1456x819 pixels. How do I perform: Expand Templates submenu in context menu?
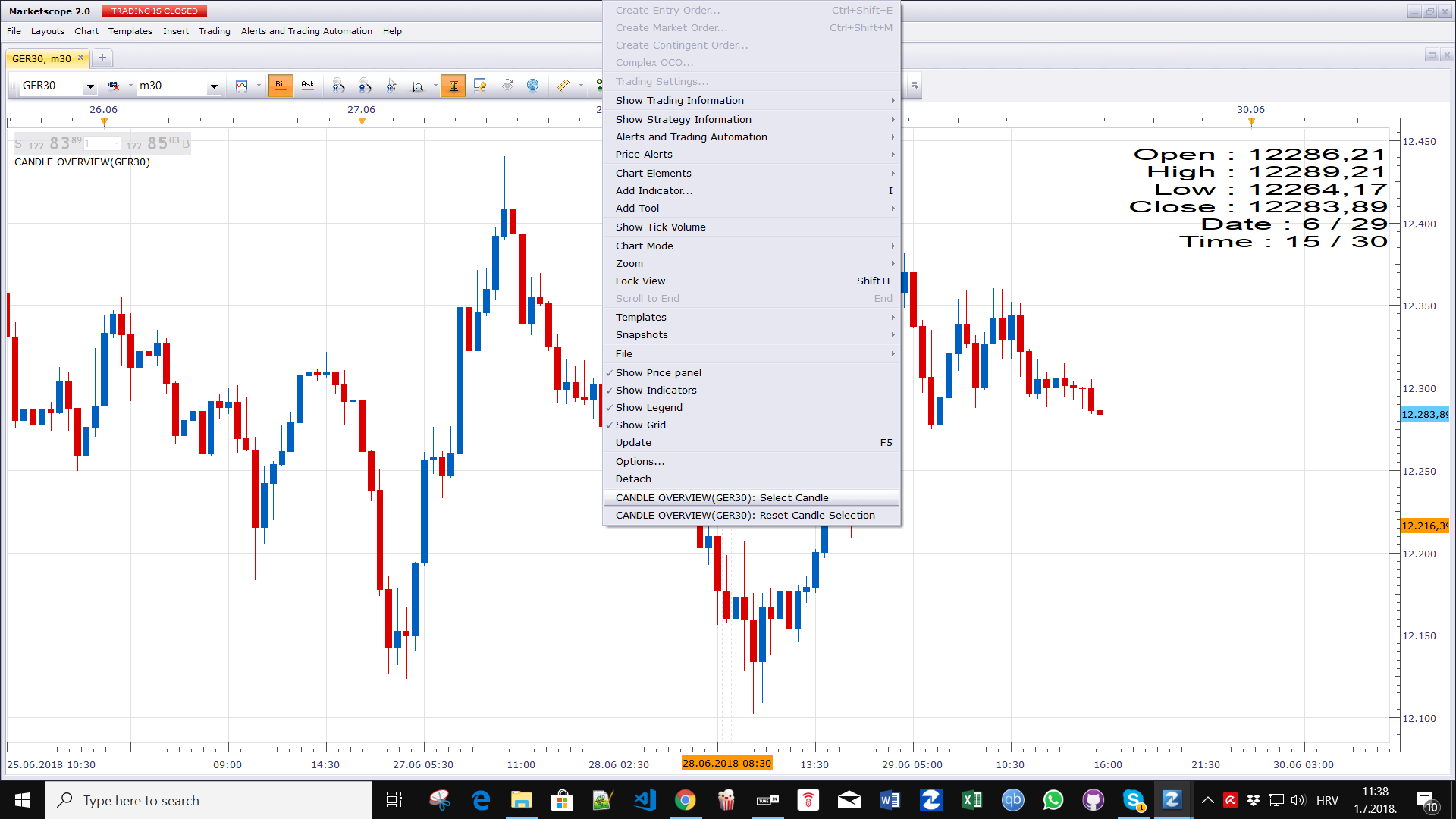[x=751, y=317]
